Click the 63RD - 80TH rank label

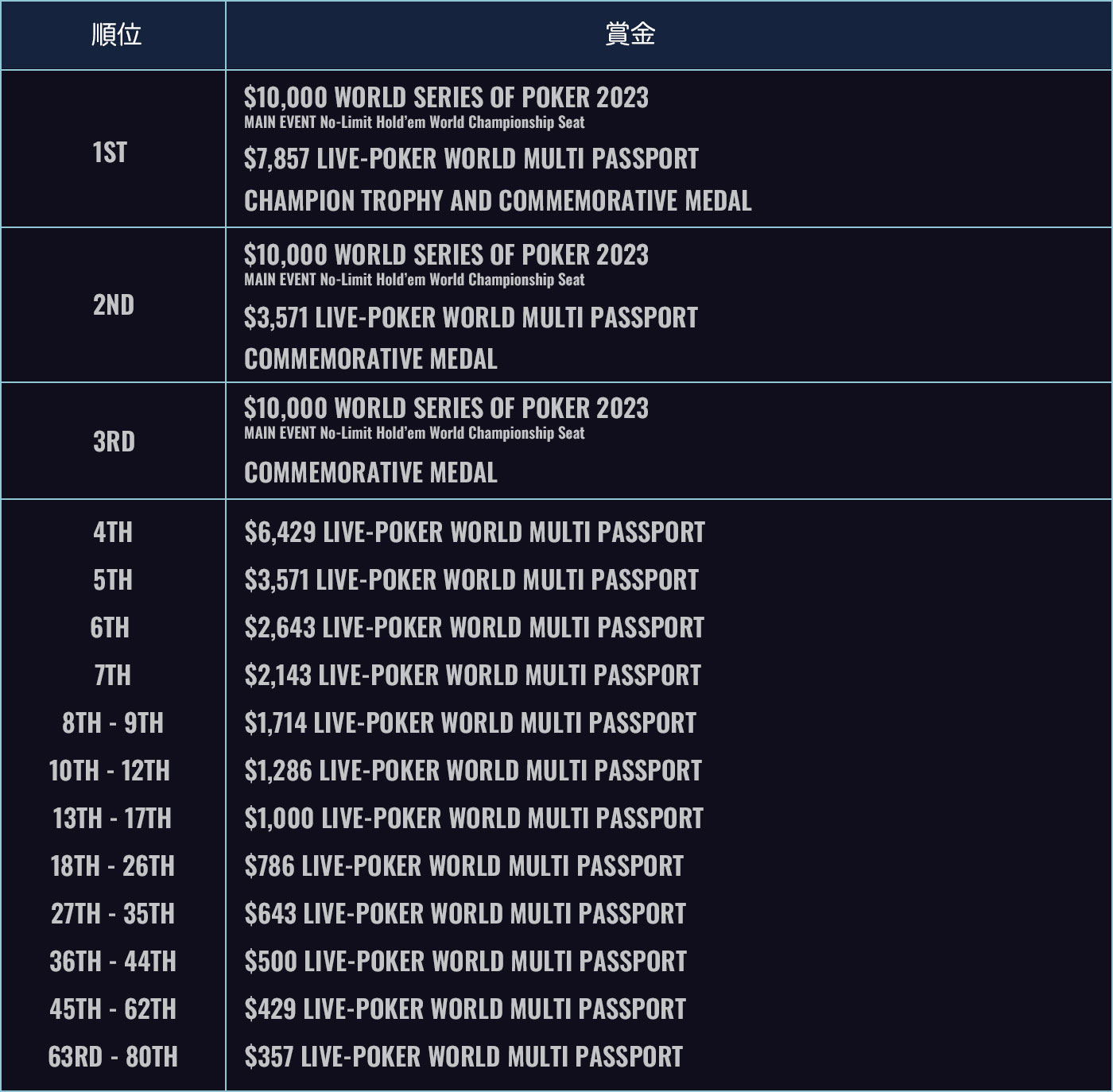[113, 1056]
